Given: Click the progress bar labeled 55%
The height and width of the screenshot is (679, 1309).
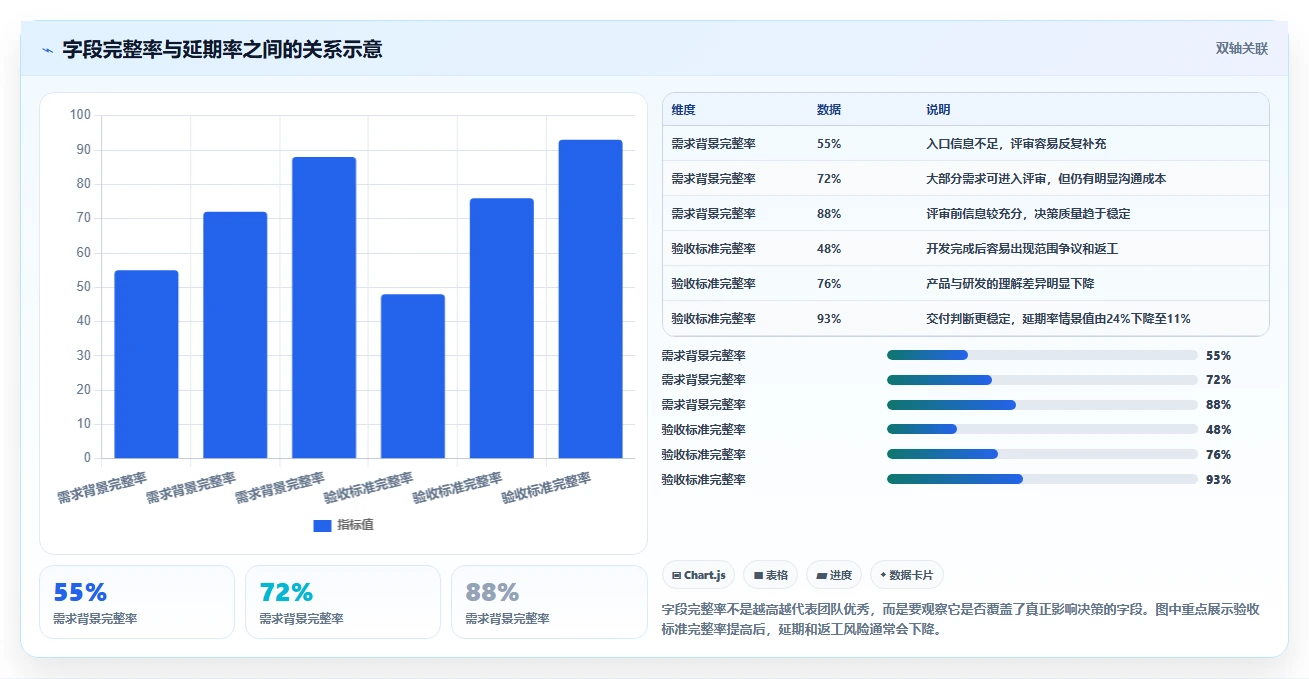Looking at the screenshot, I should 1042,355.
